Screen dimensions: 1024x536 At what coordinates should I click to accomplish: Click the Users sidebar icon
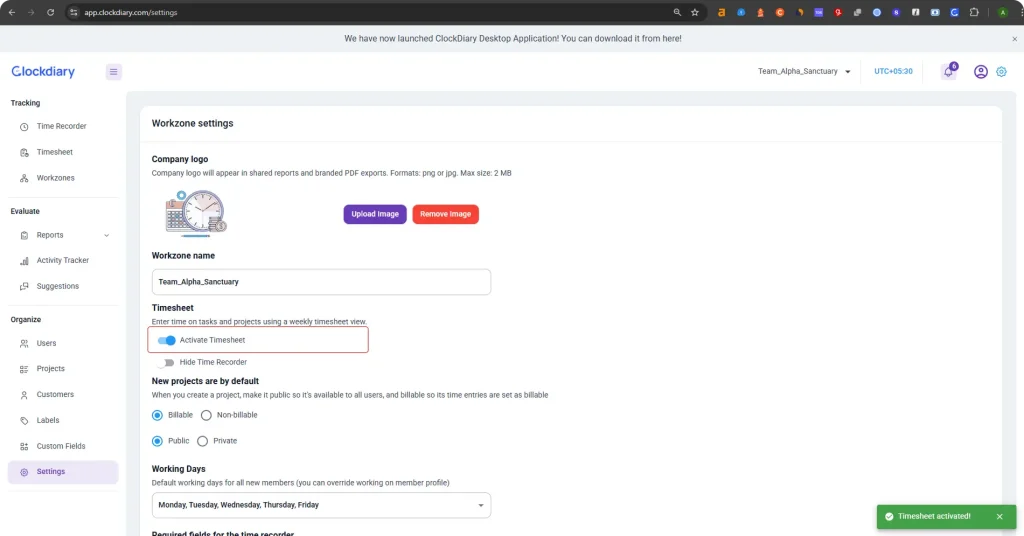24,343
